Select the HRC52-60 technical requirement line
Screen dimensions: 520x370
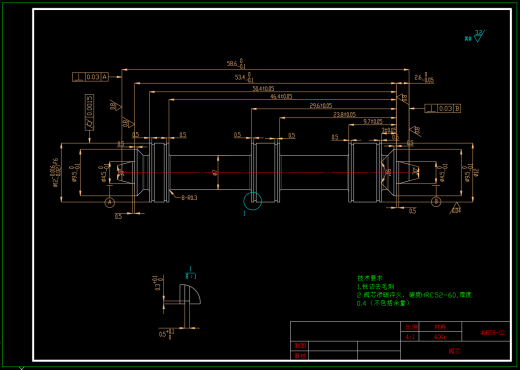coord(414,295)
